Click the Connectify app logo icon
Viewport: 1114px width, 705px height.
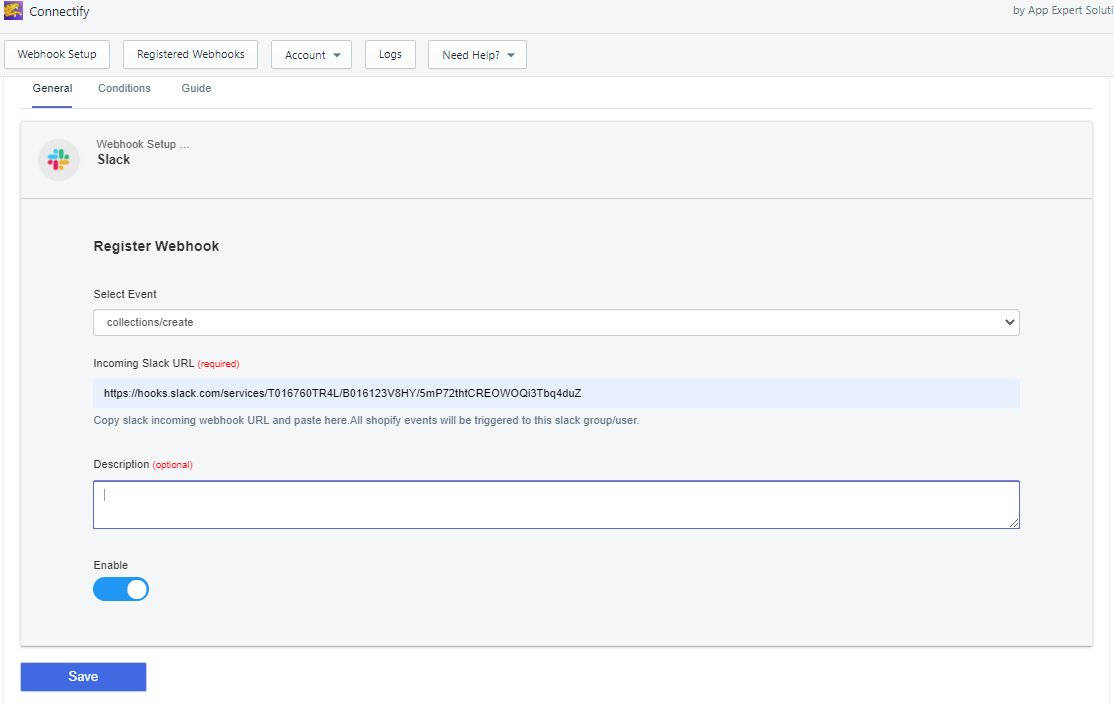pyautogui.click(x=13, y=11)
